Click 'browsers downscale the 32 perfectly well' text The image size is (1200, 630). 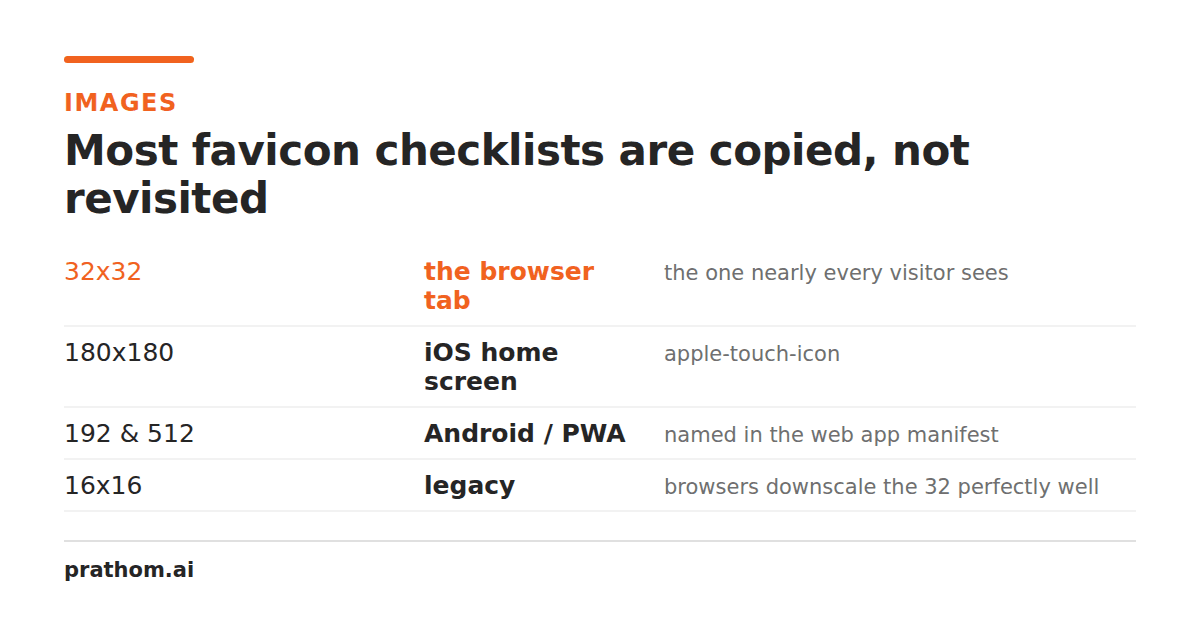881,487
